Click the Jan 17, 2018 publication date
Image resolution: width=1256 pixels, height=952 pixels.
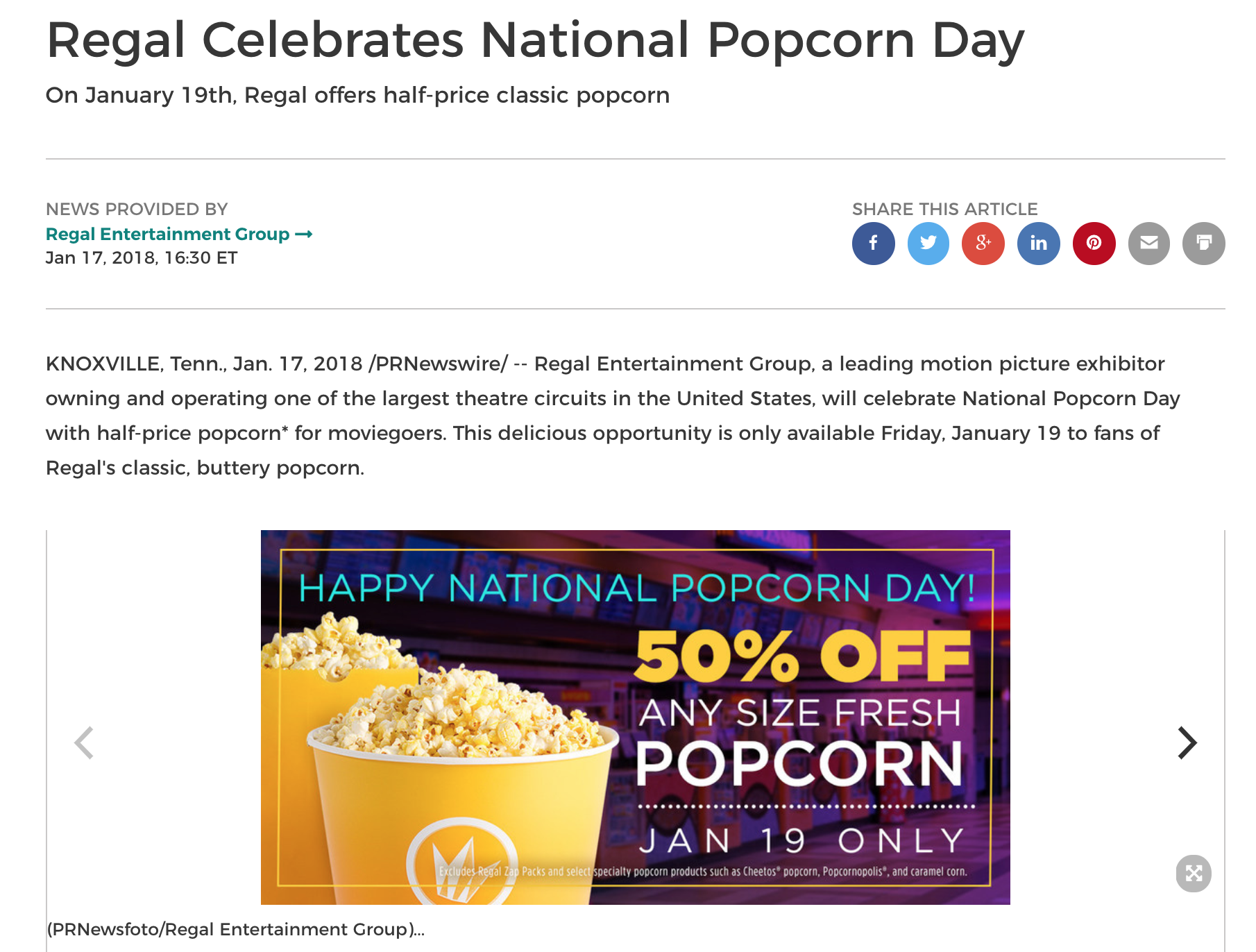coord(142,258)
